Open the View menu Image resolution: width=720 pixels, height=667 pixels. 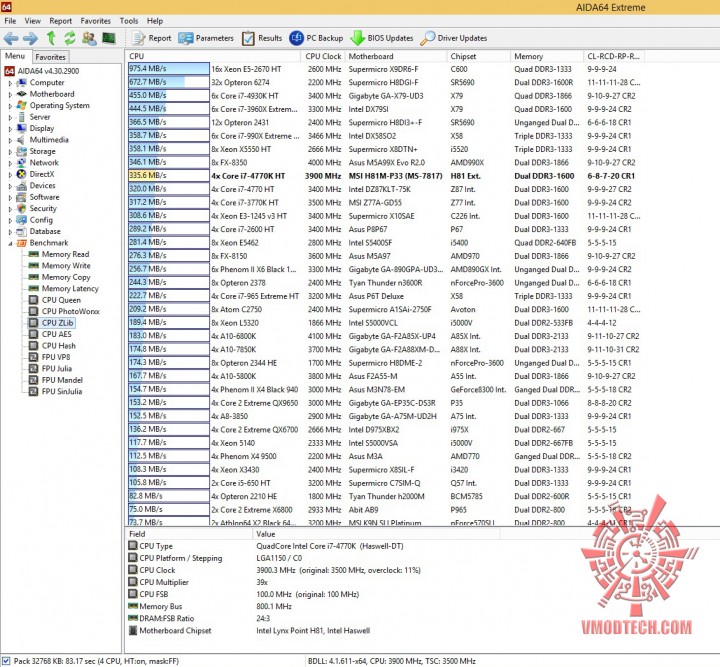[32, 21]
